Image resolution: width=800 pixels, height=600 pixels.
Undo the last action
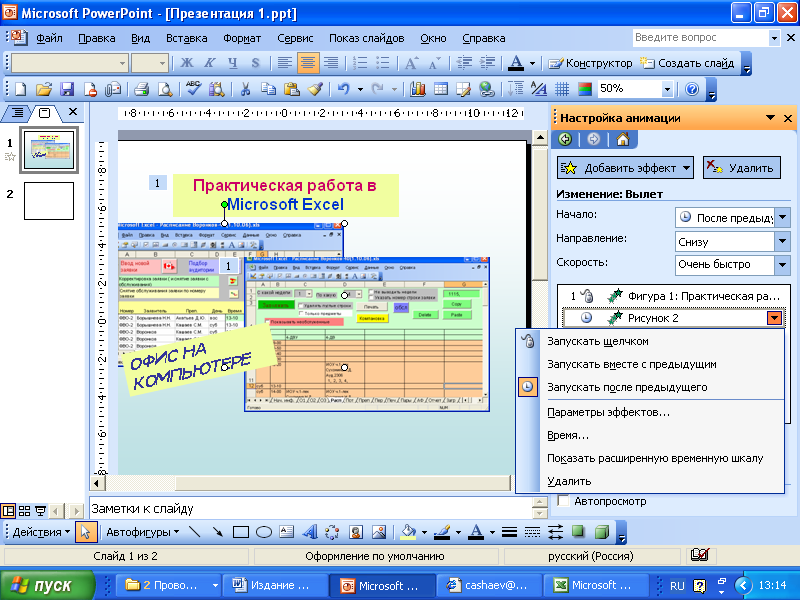pos(343,89)
